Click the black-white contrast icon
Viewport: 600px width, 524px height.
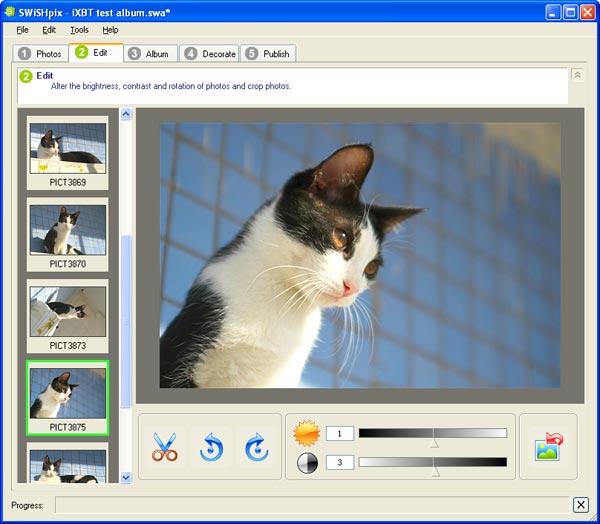[307, 463]
